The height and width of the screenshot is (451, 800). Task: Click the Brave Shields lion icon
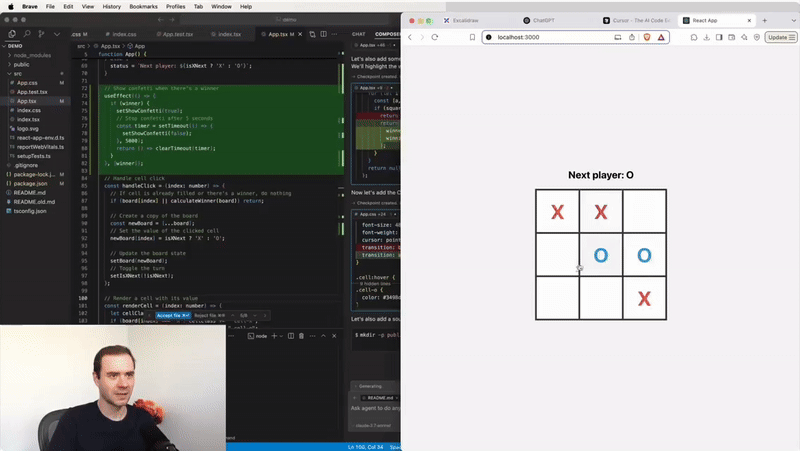tap(647, 37)
